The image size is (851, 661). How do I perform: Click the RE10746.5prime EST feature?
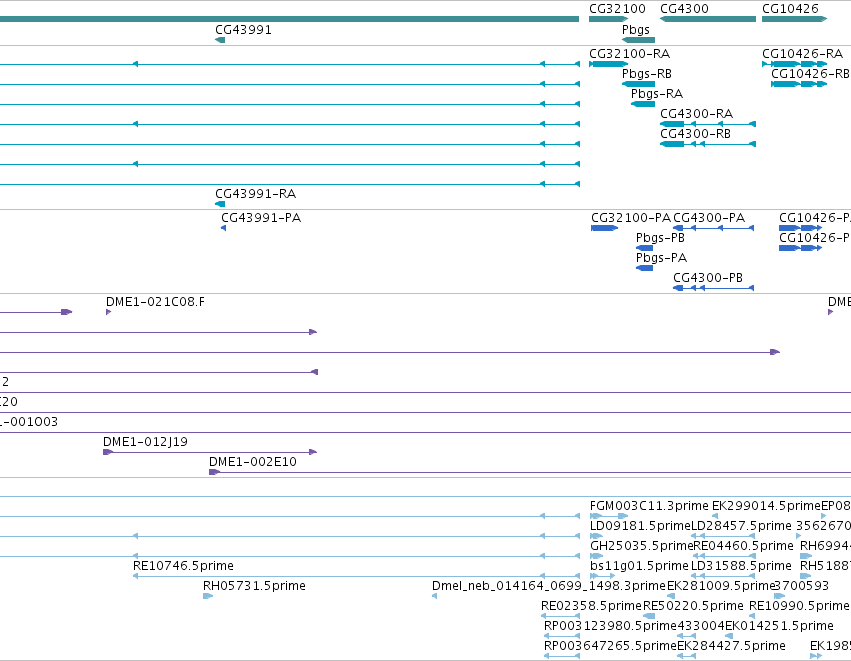pyautogui.click(x=357, y=576)
